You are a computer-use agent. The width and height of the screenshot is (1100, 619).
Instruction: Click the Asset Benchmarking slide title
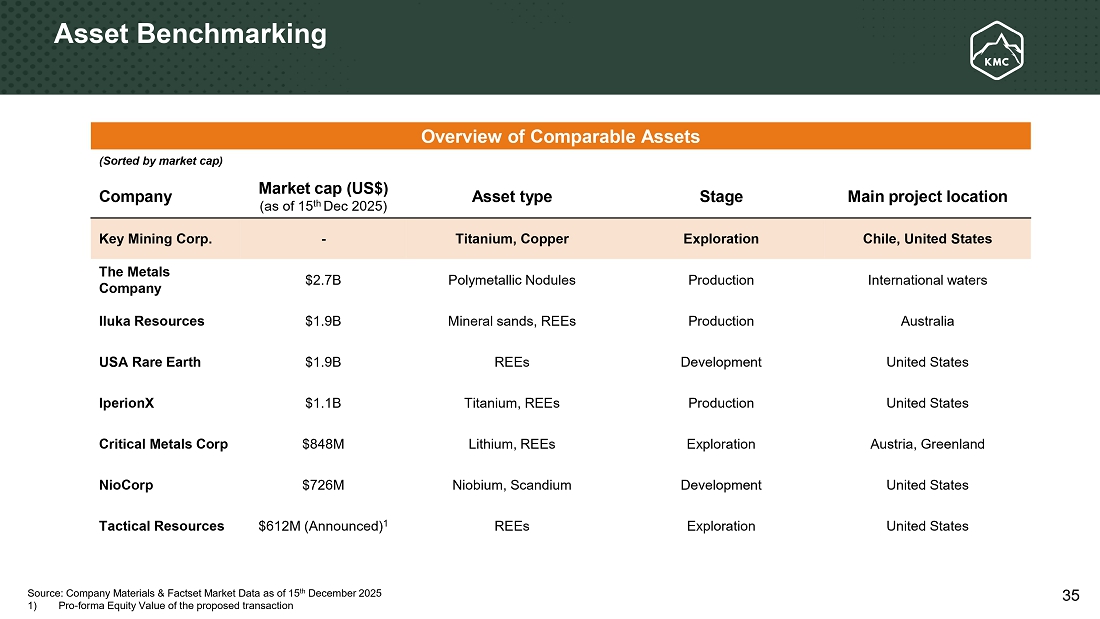pyautogui.click(x=190, y=34)
